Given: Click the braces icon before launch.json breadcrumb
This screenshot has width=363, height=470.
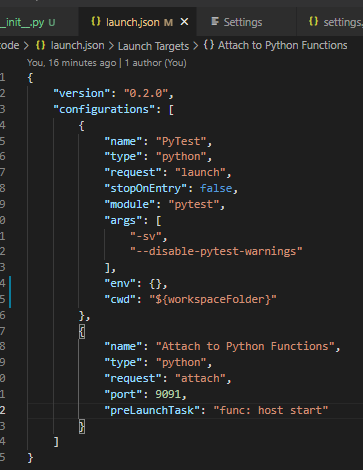Looking at the screenshot, I should click(x=40, y=45).
